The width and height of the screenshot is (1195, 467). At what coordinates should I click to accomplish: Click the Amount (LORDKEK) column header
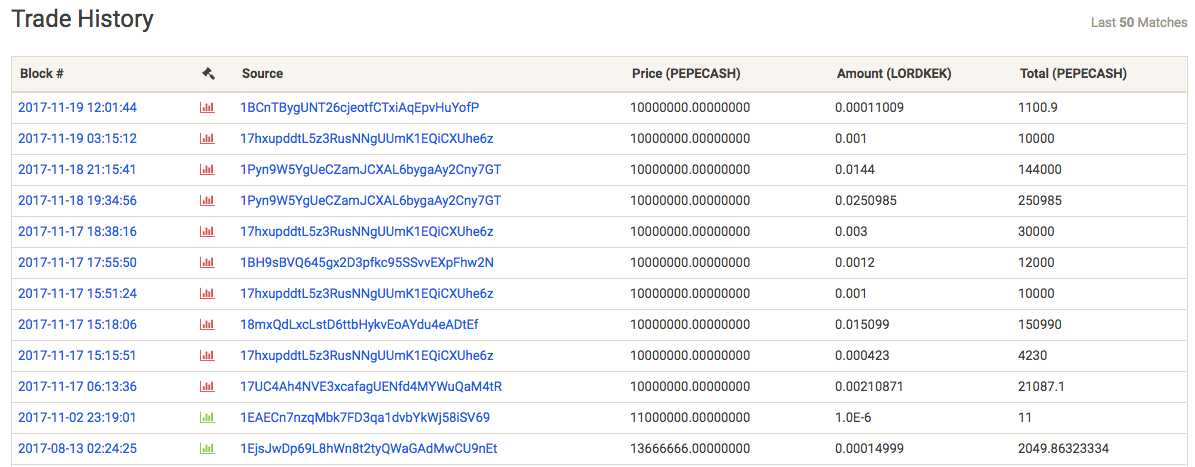click(x=894, y=74)
